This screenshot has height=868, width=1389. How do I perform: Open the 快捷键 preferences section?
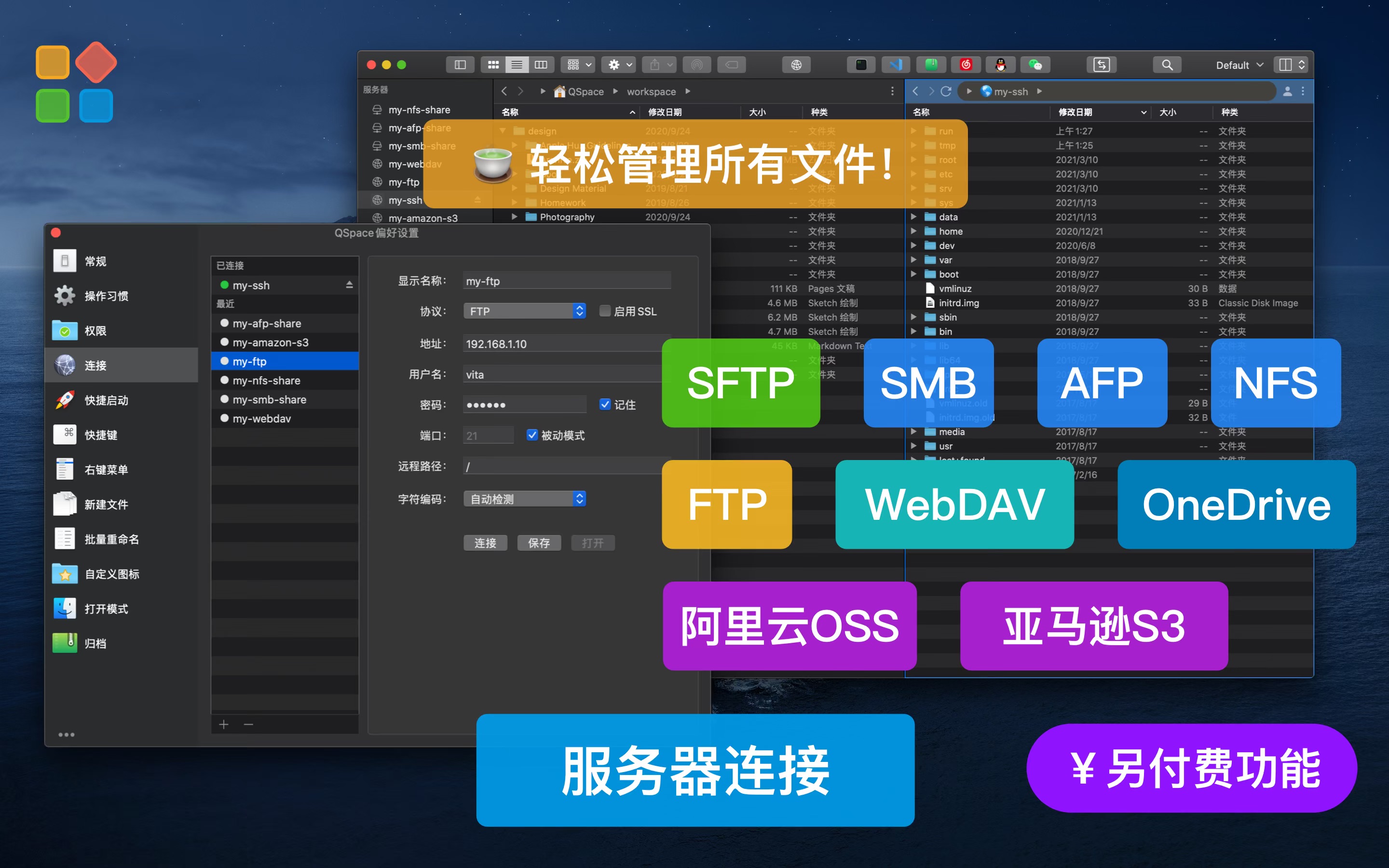pos(122,434)
